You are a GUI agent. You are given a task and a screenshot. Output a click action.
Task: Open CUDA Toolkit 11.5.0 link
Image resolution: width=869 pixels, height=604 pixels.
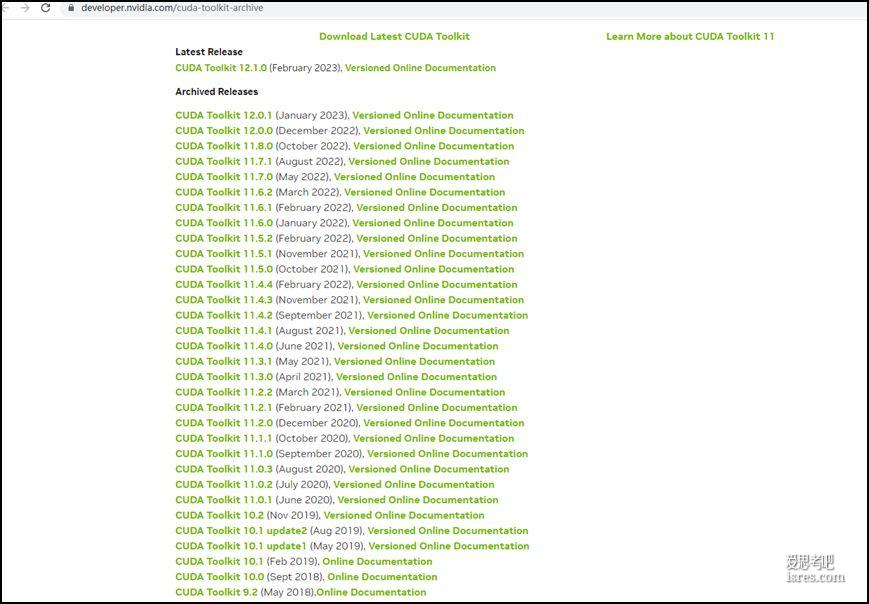[224, 269]
